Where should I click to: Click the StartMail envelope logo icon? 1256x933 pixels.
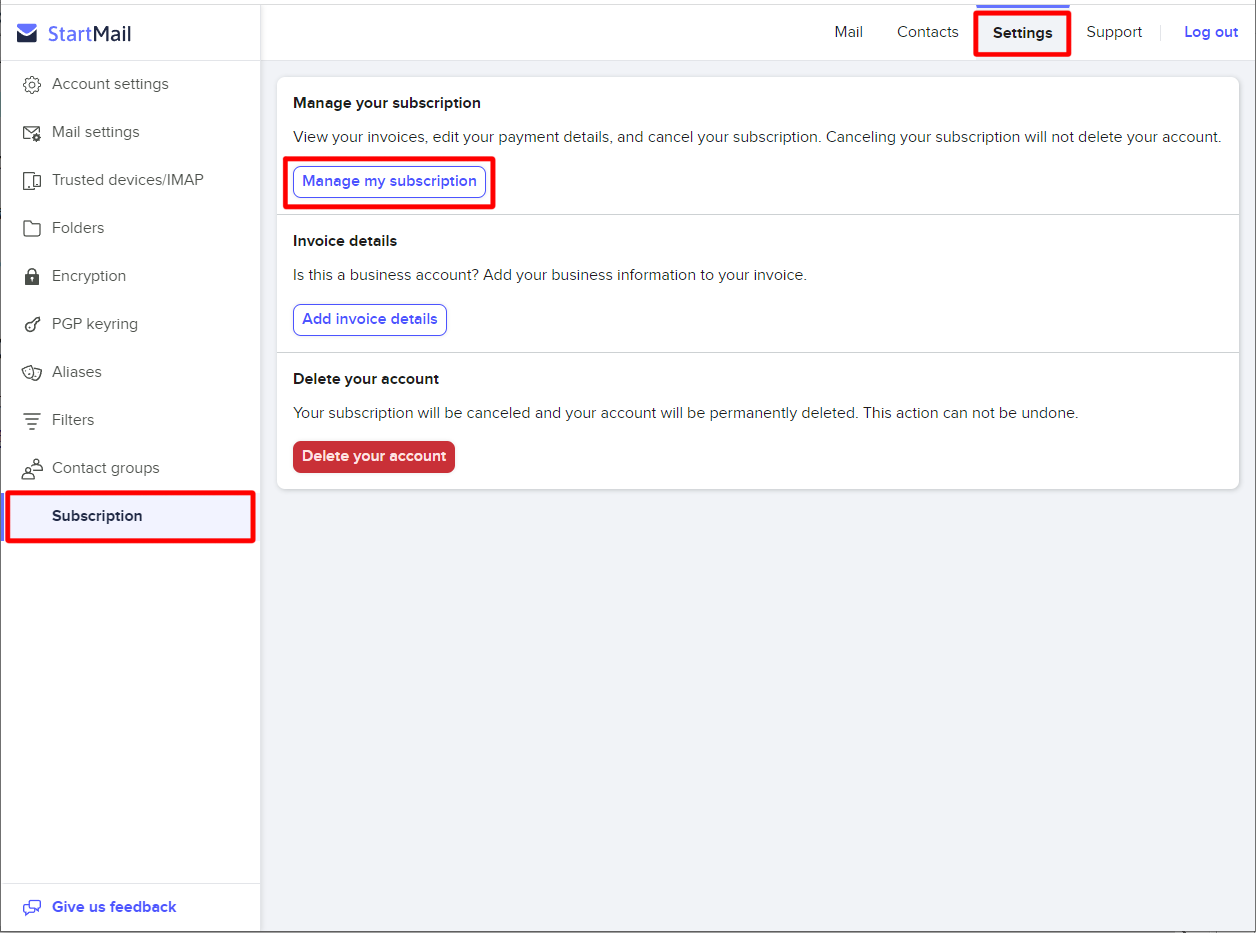[27, 34]
